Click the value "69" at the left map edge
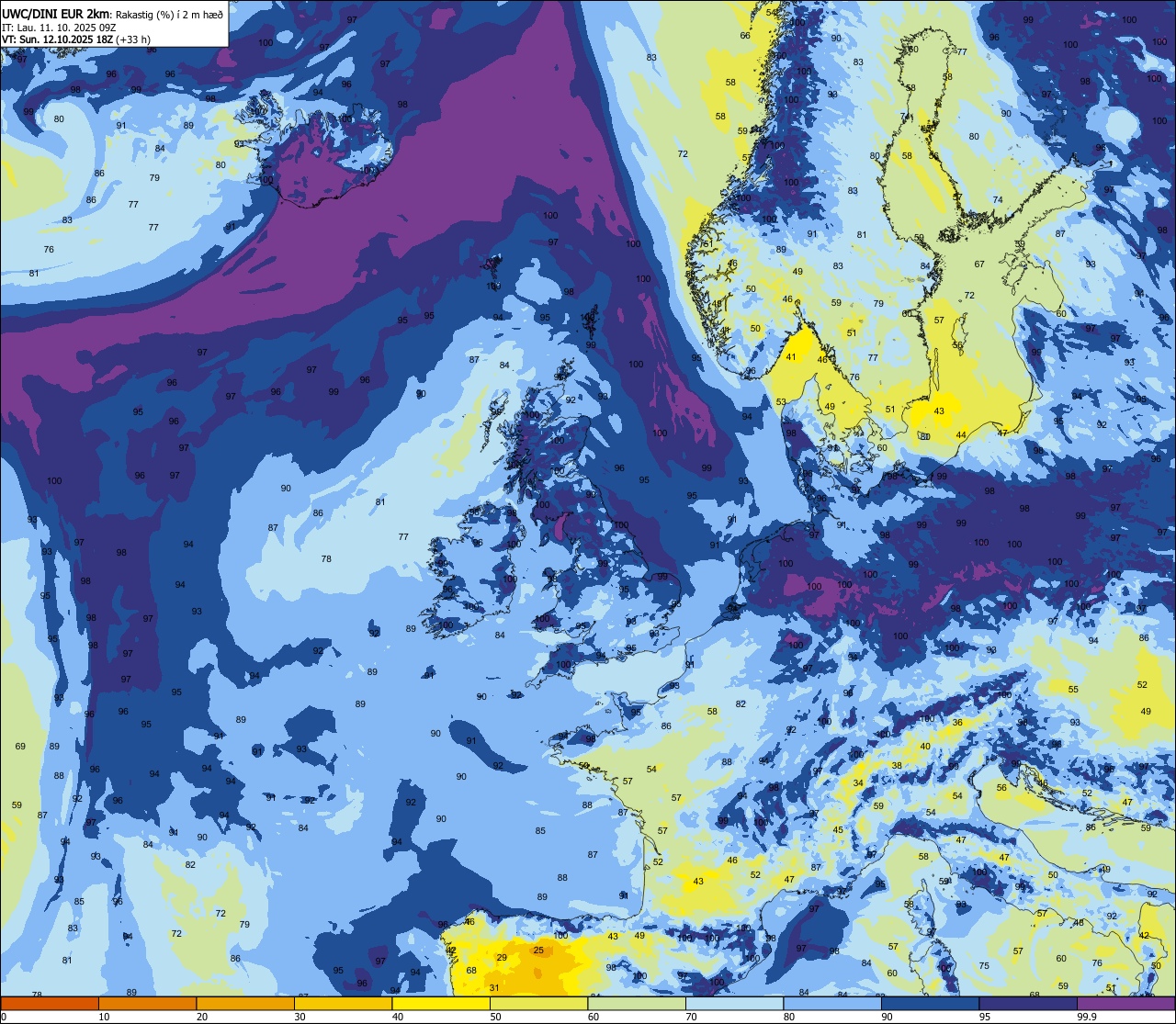The height and width of the screenshot is (1024, 1176). pyautogui.click(x=20, y=747)
